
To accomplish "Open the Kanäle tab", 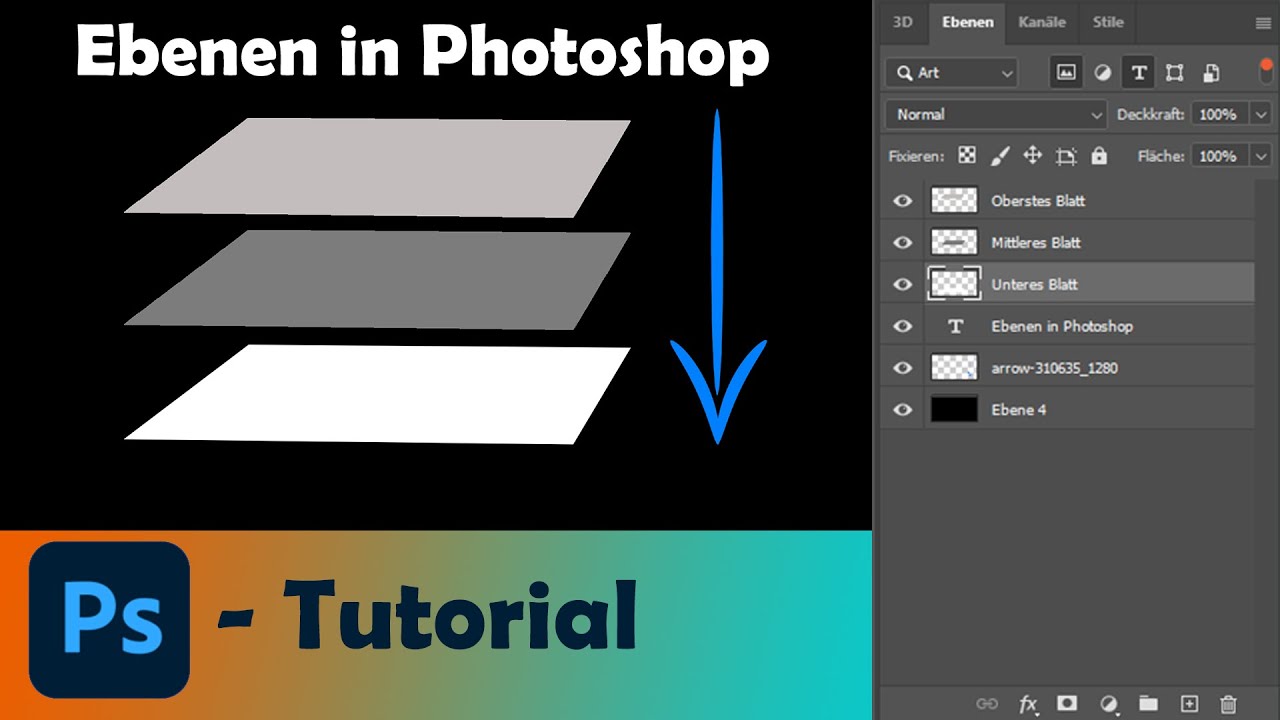I will (x=1042, y=22).
